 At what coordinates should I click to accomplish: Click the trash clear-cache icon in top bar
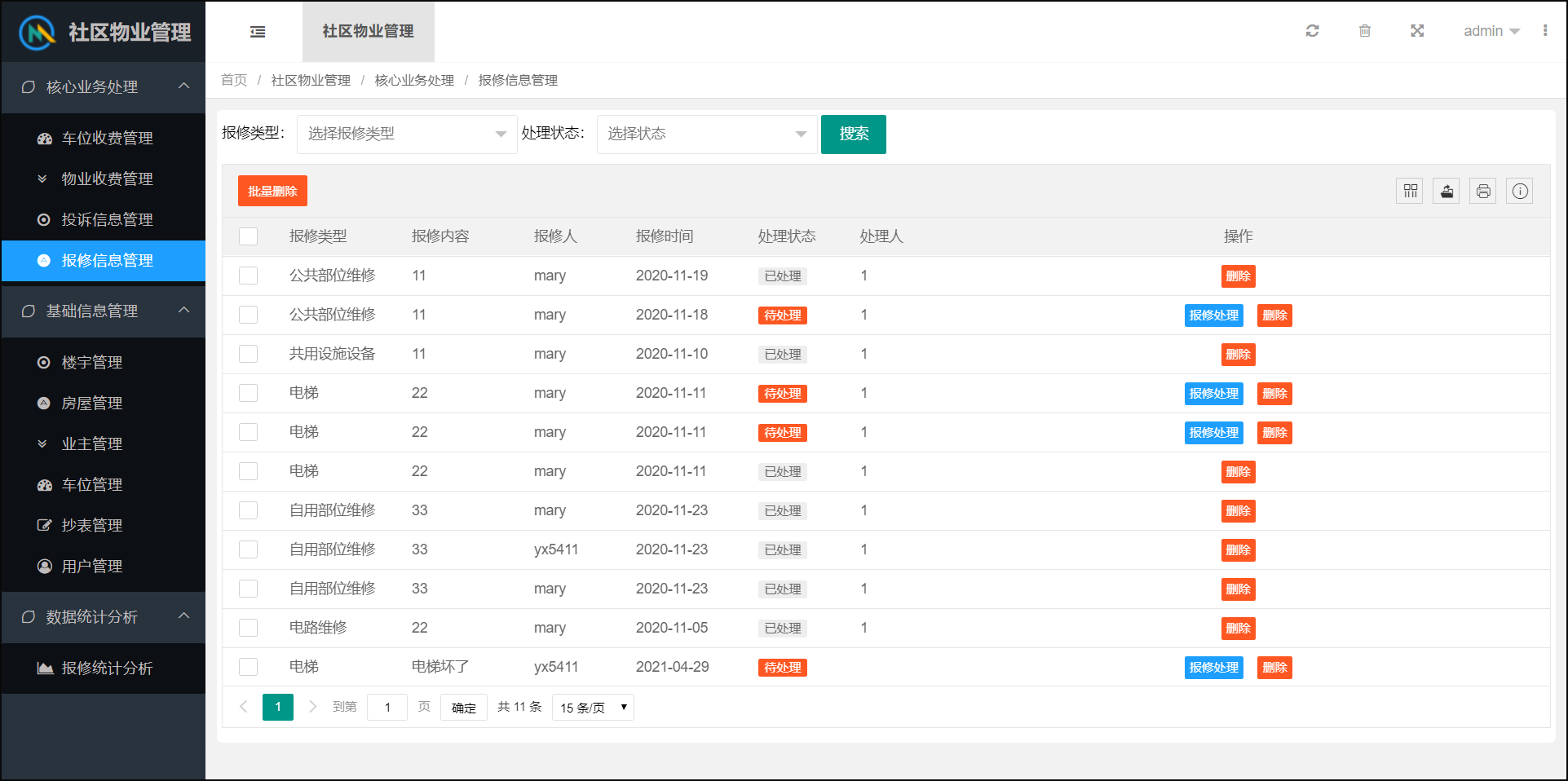coord(1365,31)
